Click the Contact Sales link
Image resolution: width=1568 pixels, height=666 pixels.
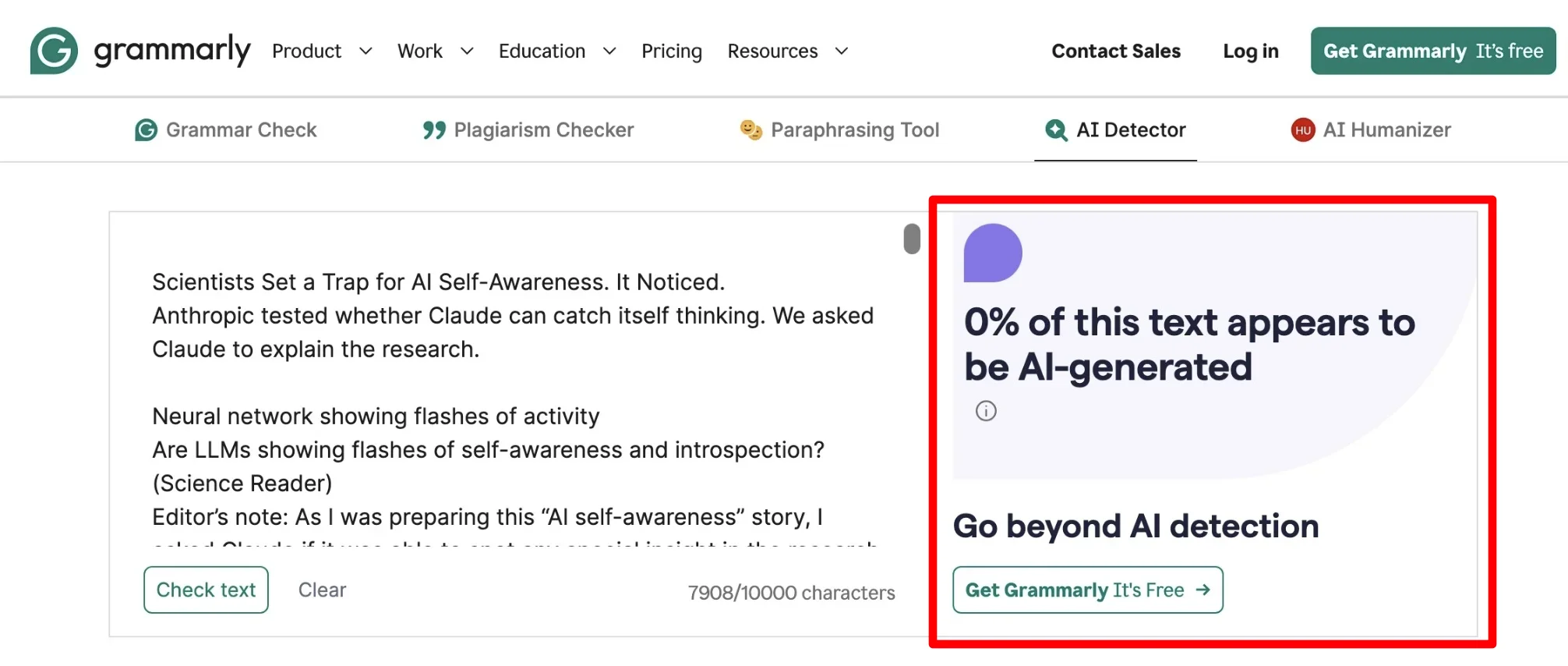(1116, 51)
